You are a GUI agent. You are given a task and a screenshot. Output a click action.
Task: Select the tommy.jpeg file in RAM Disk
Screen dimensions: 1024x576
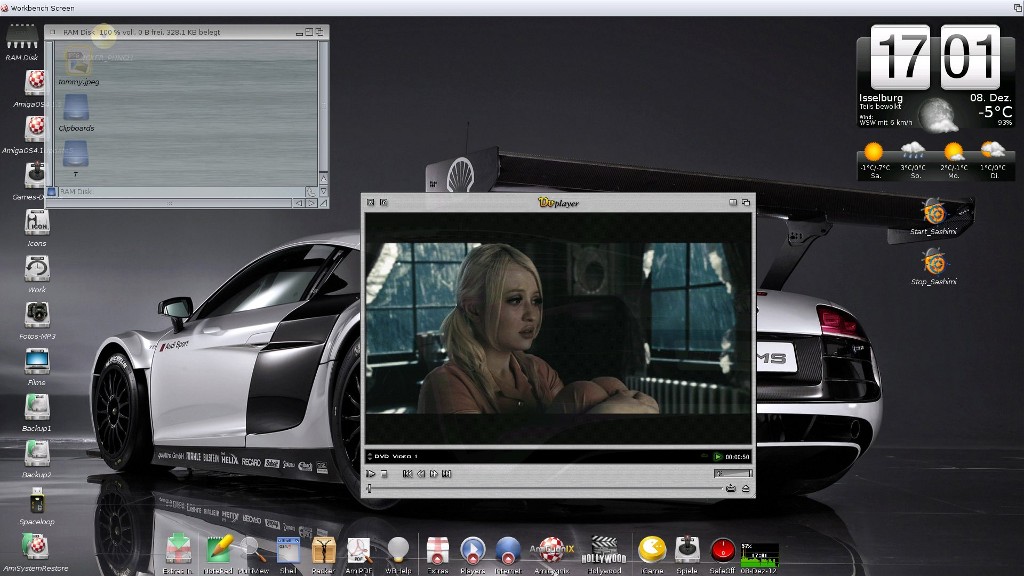click(x=77, y=63)
